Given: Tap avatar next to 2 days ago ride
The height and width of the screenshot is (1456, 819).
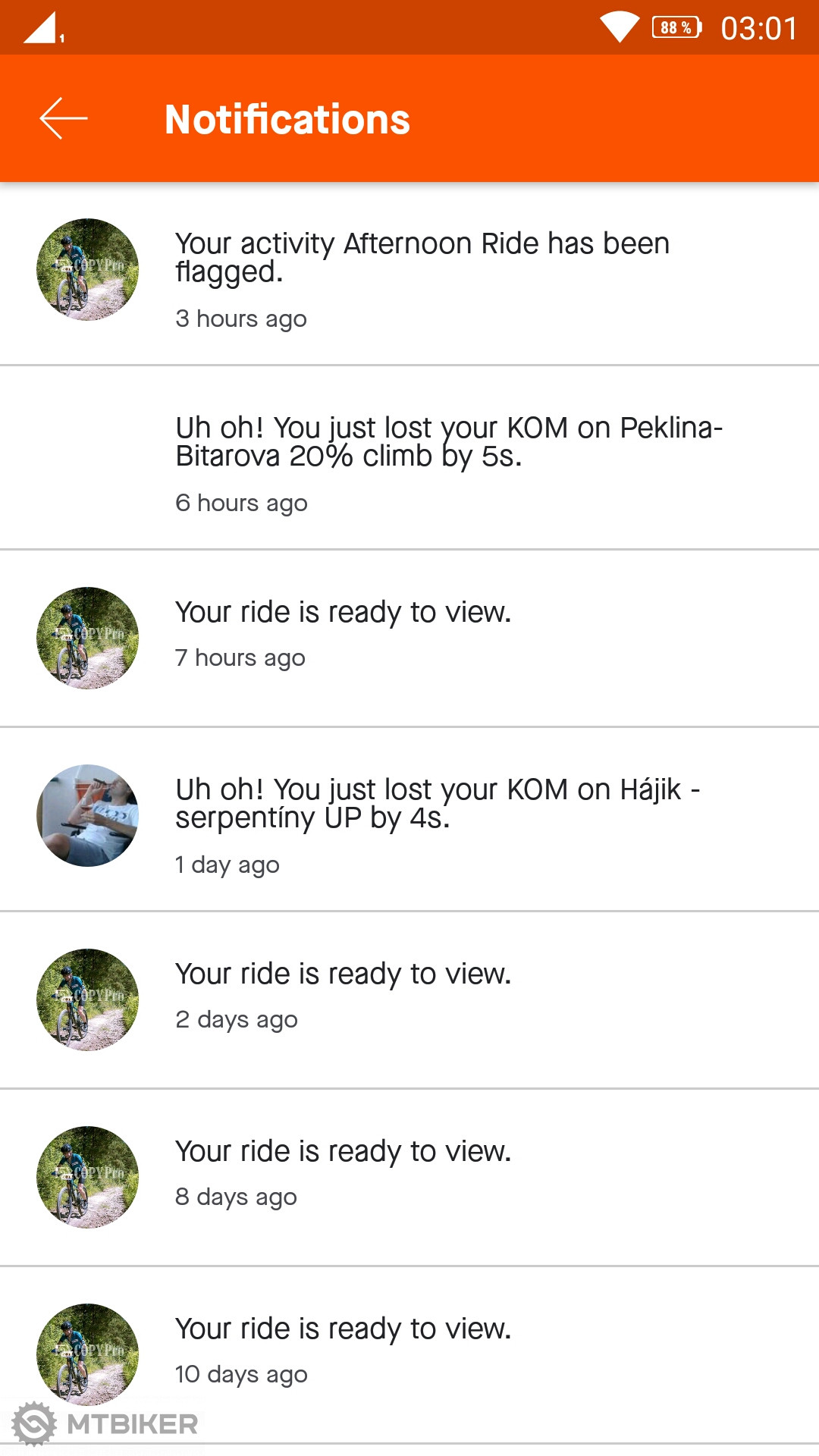Looking at the screenshot, I should 87,999.
